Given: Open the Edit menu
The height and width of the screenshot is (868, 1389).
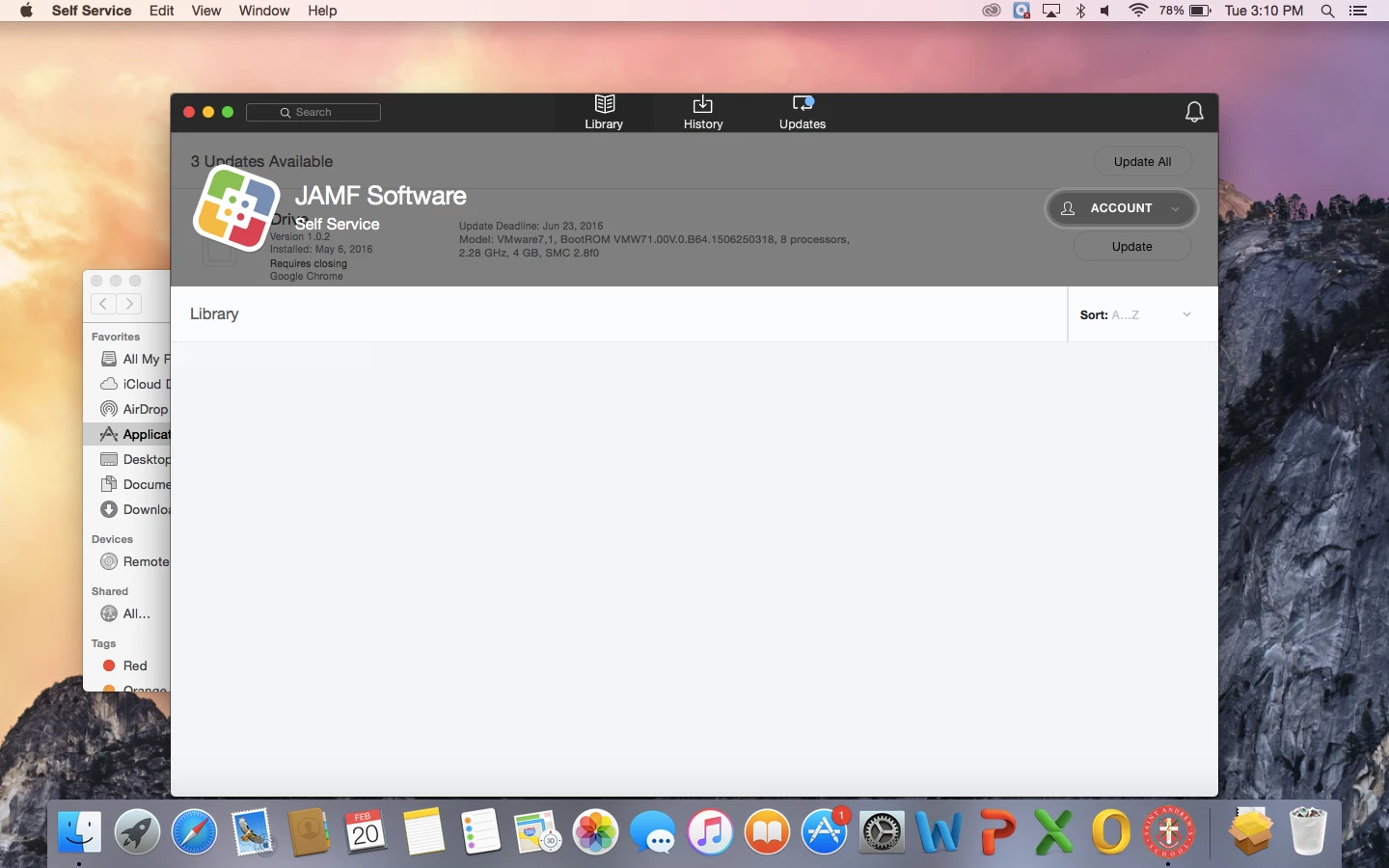Looking at the screenshot, I should click(x=162, y=11).
